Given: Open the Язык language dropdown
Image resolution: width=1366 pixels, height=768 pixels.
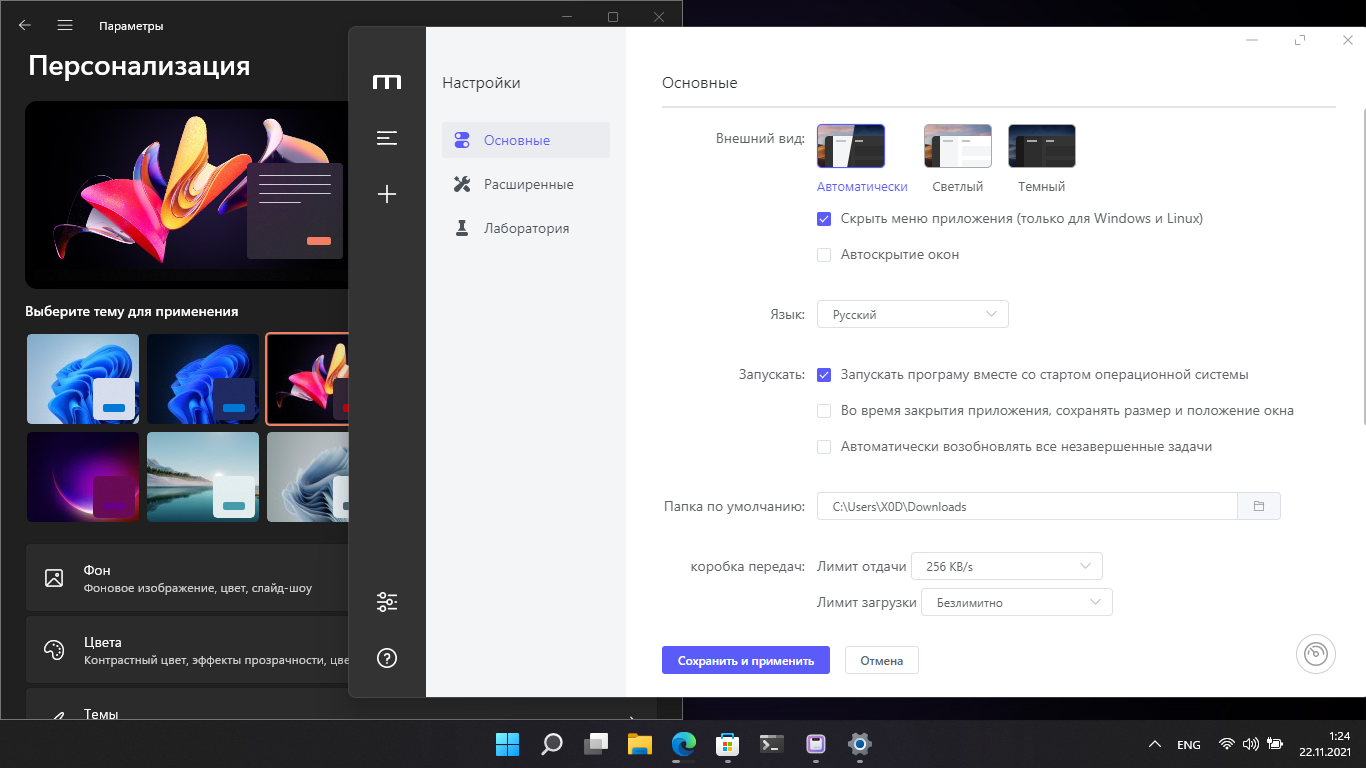Looking at the screenshot, I should (911, 313).
